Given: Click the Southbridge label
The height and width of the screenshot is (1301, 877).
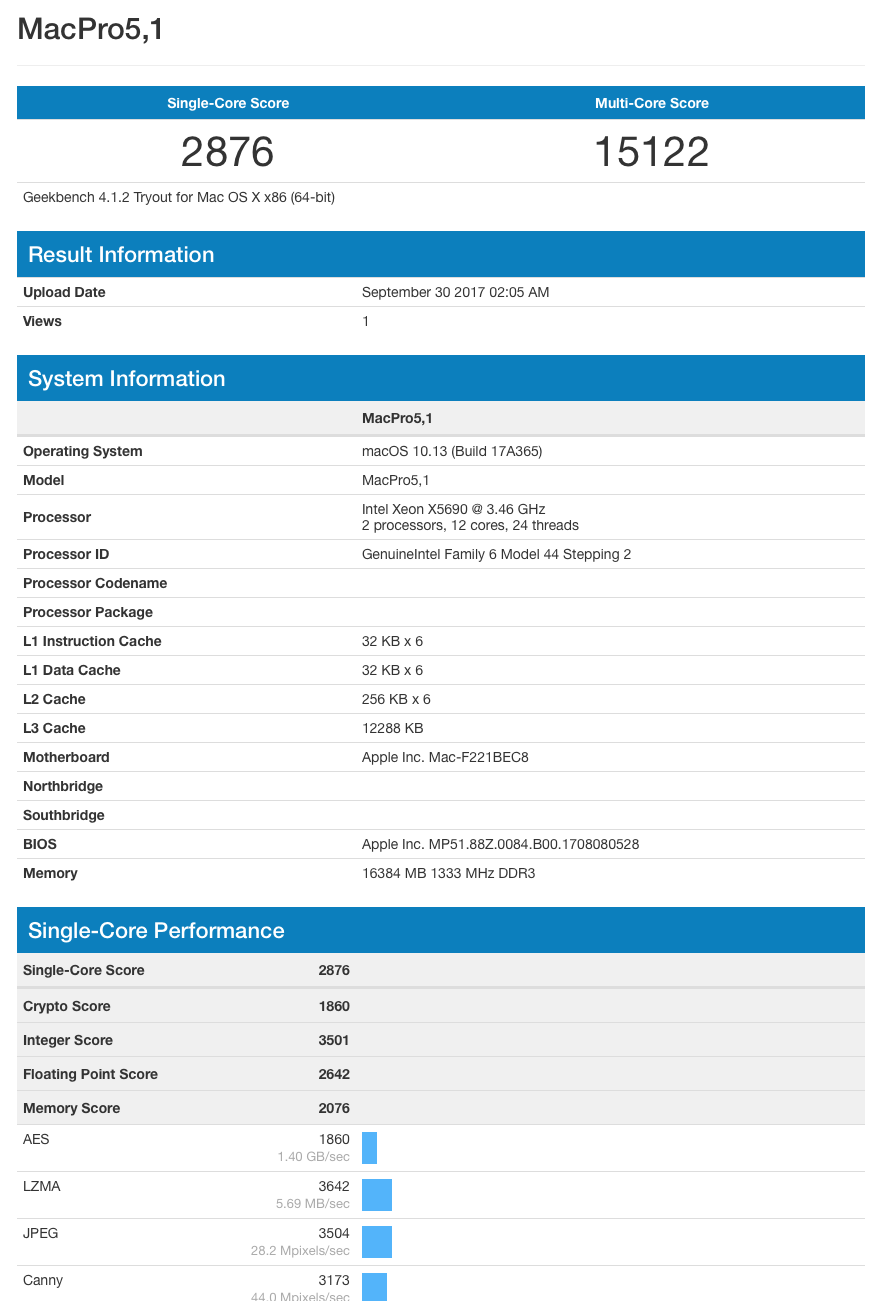Looking at the screenshot, I should click(64, 815).
